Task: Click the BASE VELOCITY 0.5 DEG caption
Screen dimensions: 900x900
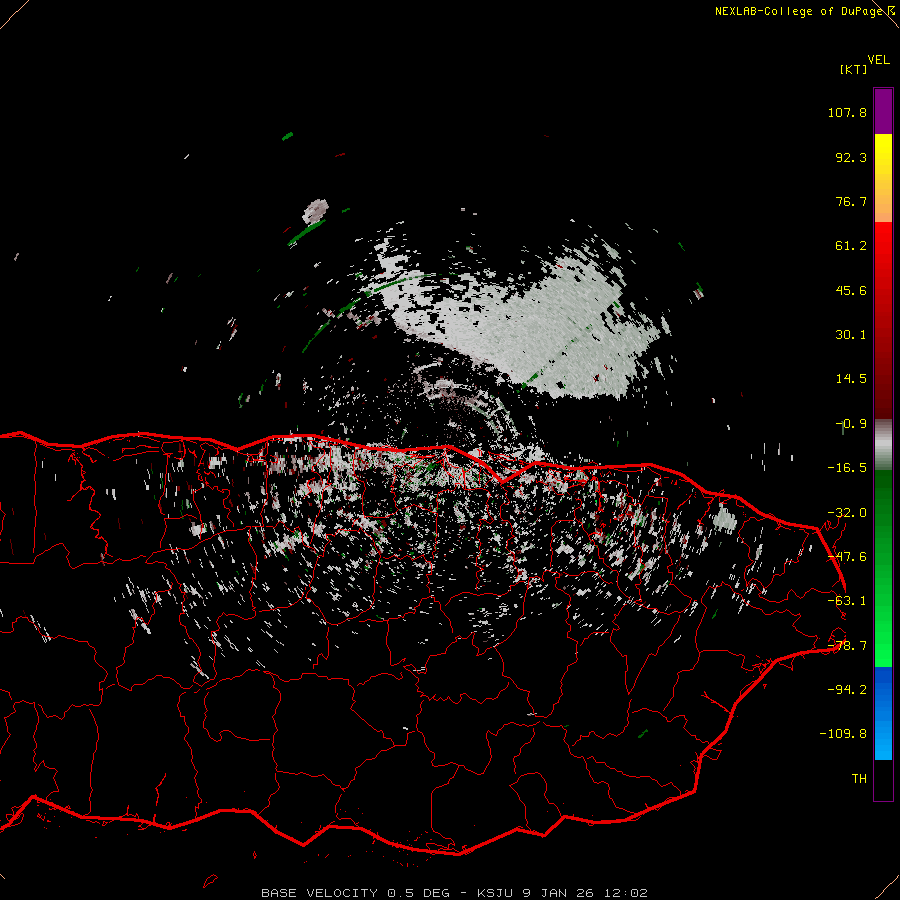Action: (359, 893)
